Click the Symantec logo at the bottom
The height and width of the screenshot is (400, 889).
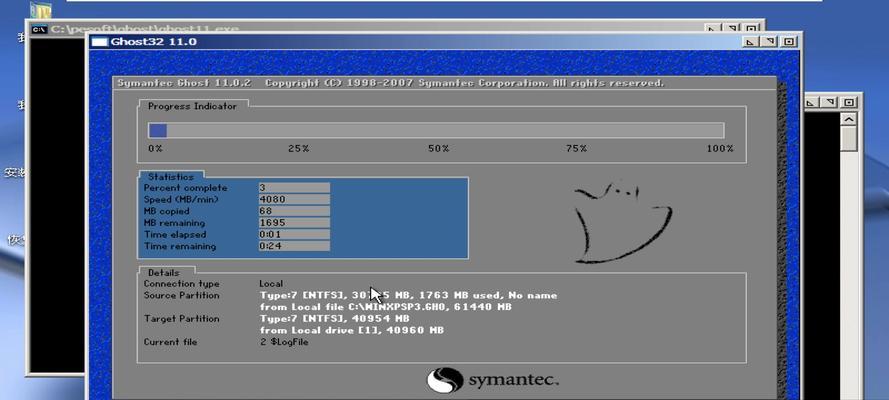493,380
